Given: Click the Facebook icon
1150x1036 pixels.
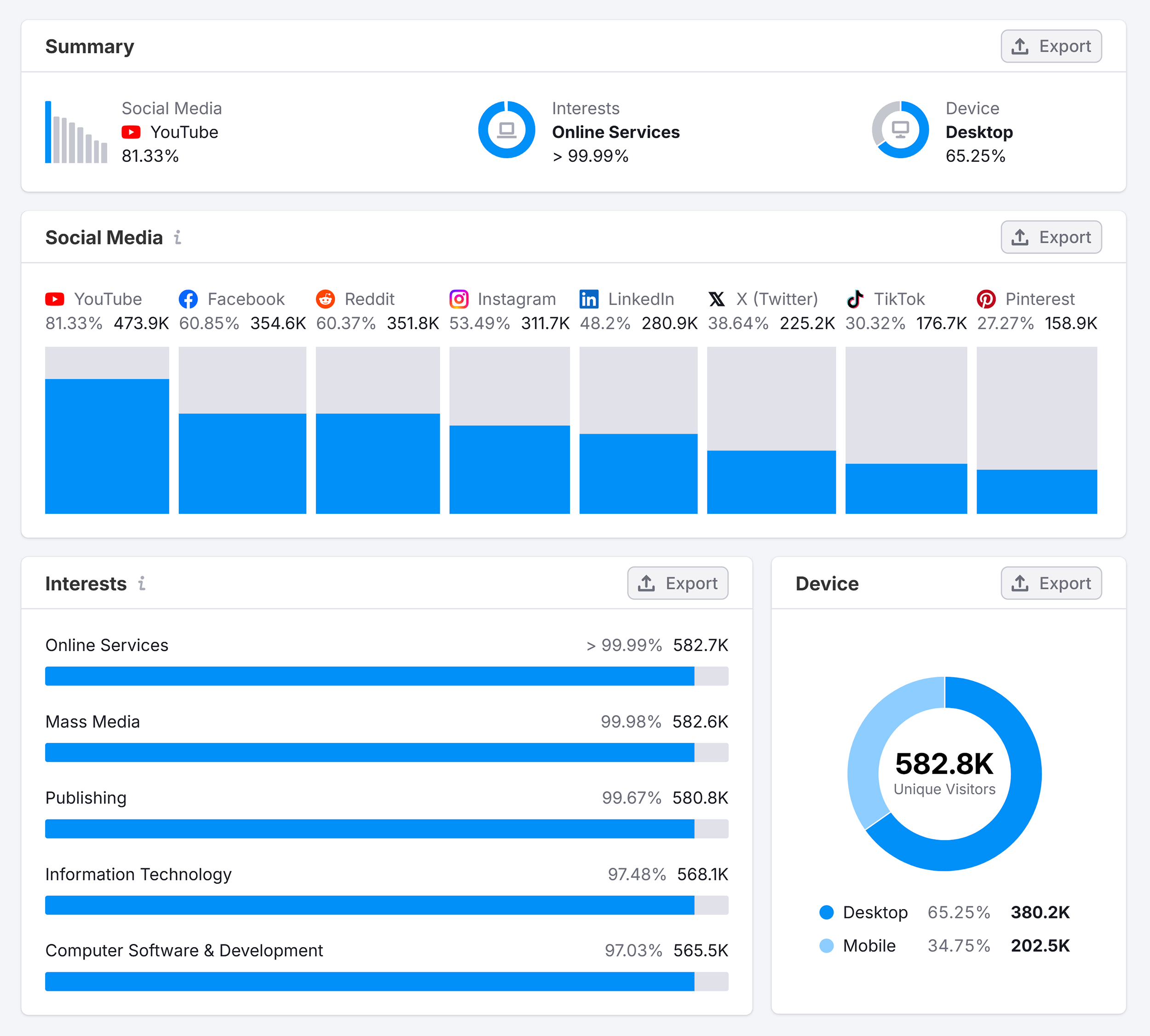Looking at the screenshot, I should pos(189,299).
